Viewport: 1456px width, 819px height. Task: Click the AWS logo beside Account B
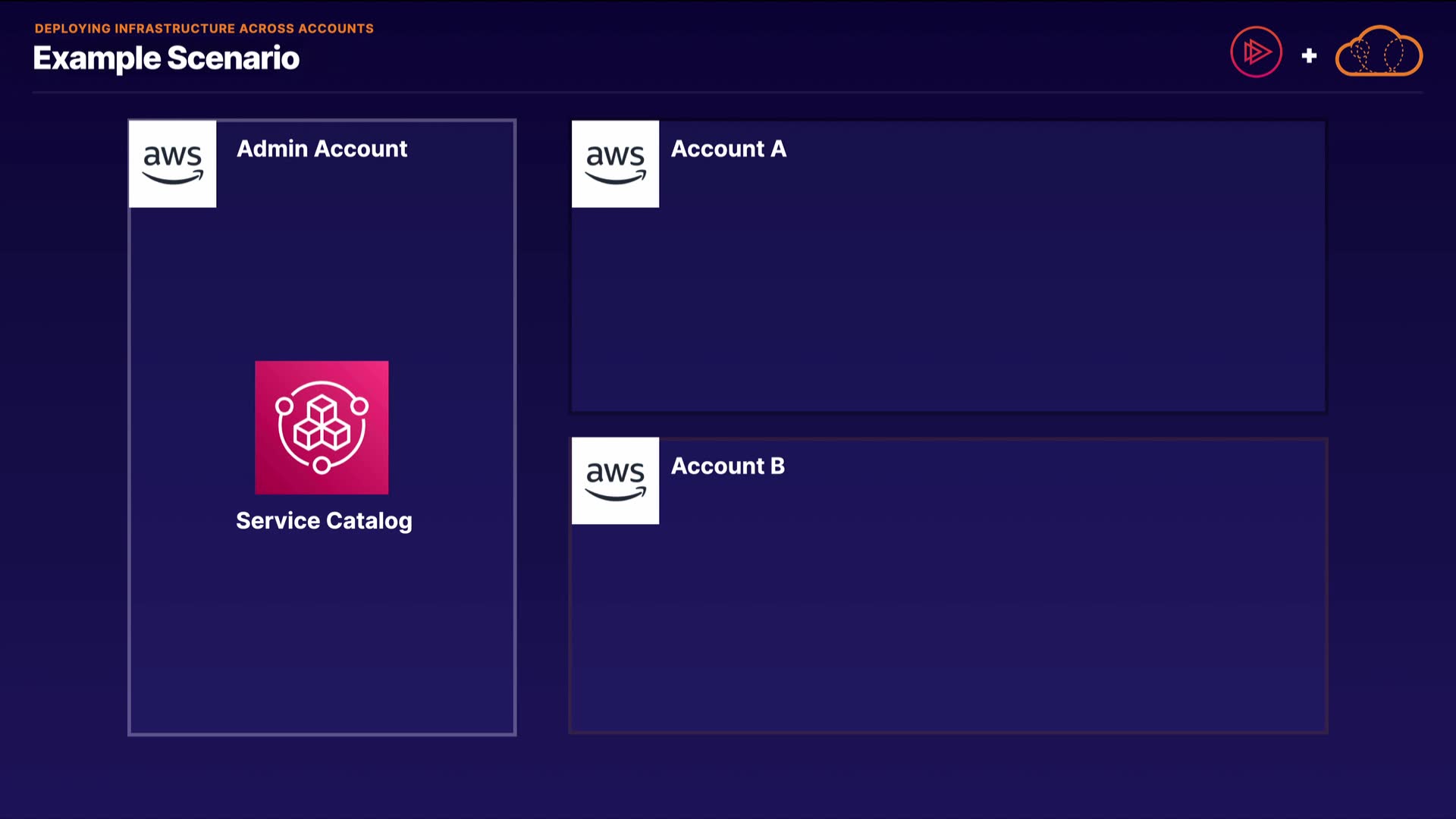615,481
